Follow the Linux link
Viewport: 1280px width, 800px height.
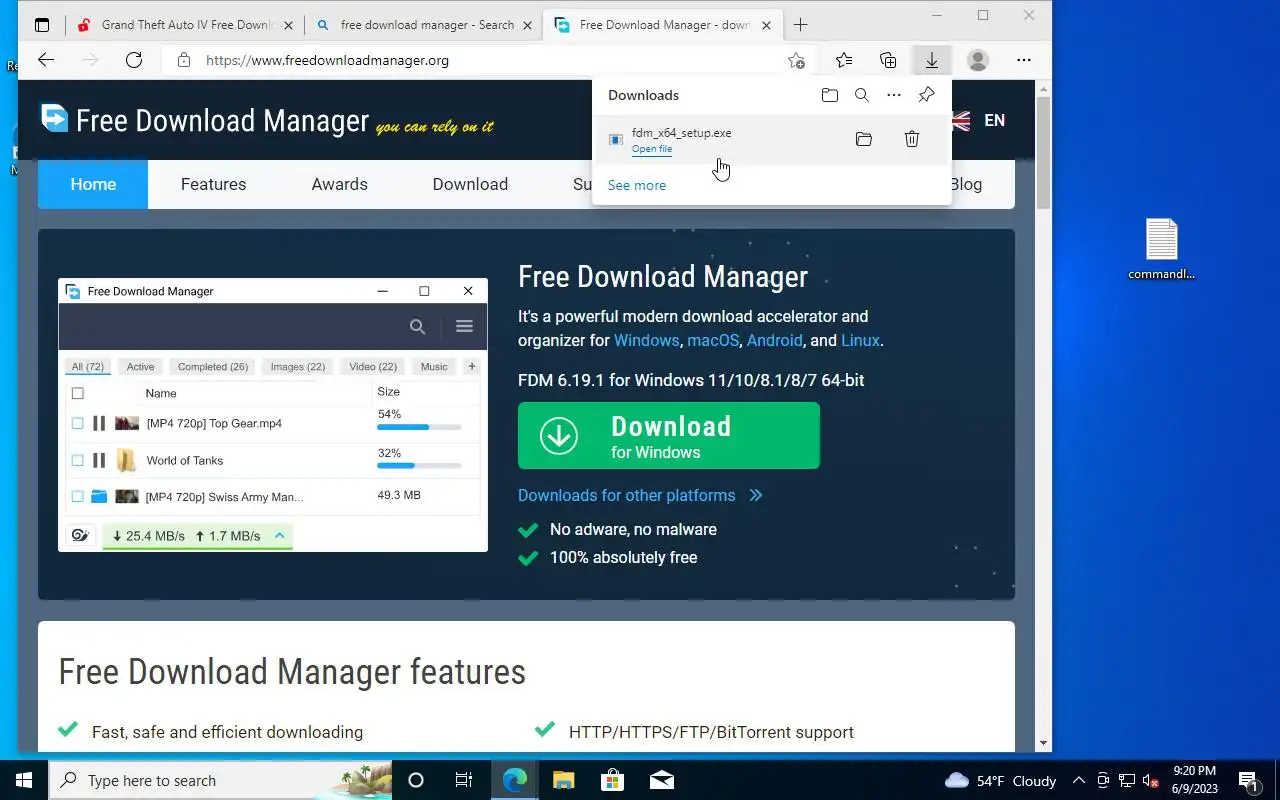[x=860, y=340]
